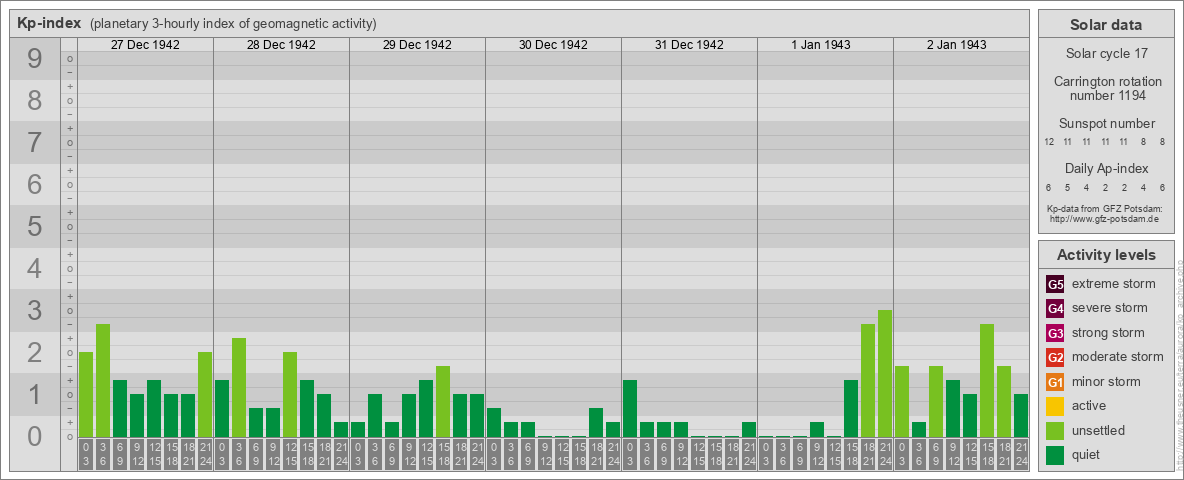Click y-axis label 0
The width and height of the screenshot is (1184, 480).
[35, 436]
